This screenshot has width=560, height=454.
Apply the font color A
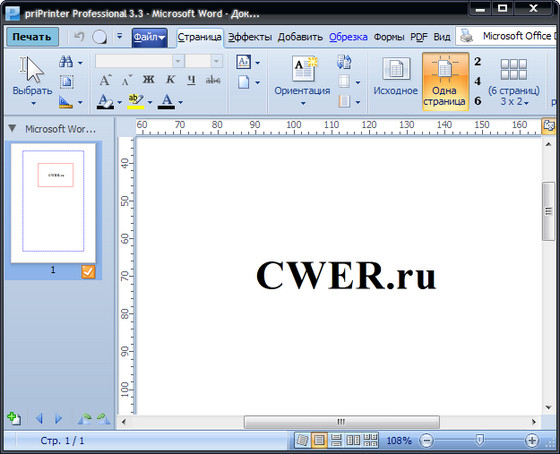166,101
